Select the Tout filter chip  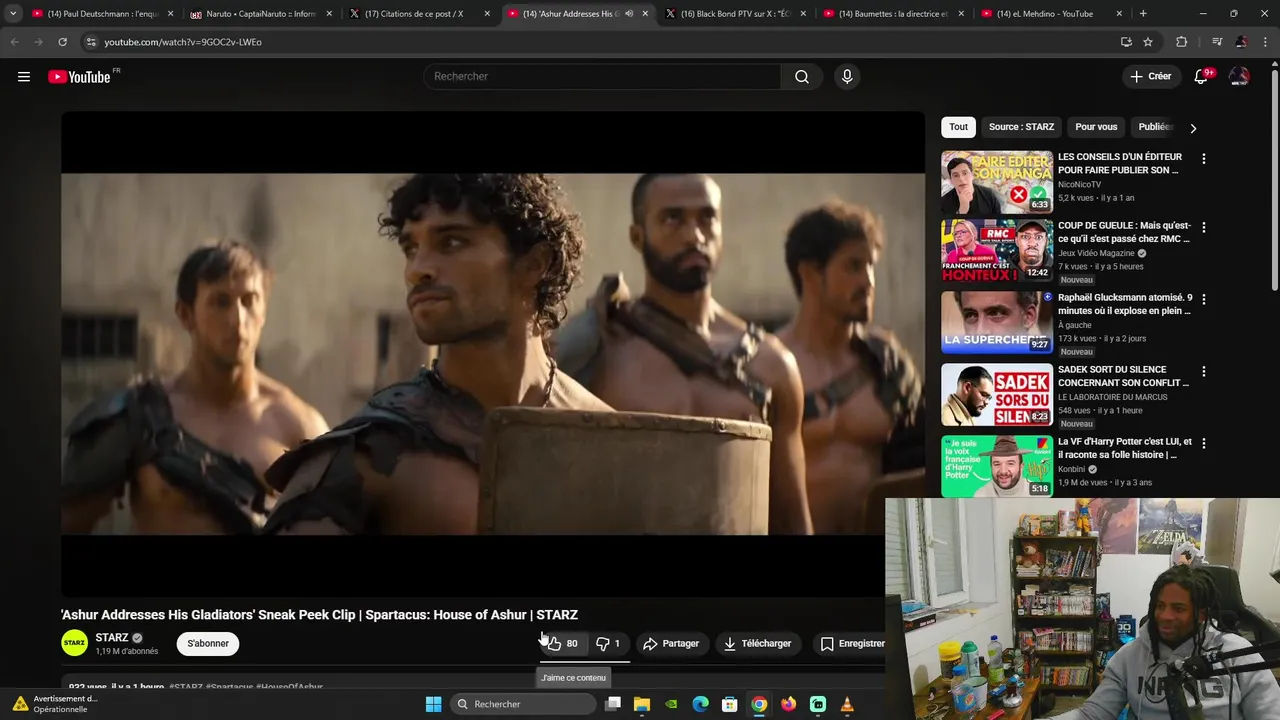pos(958,127)
